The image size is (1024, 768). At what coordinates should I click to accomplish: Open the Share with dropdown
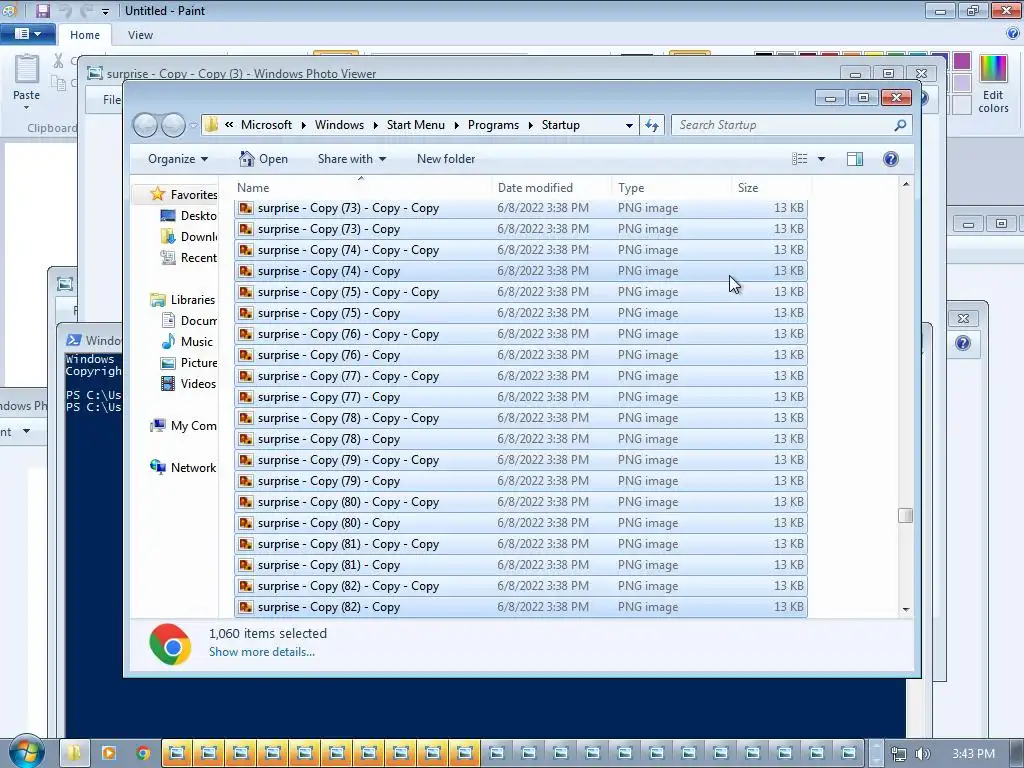pos(351,159)
